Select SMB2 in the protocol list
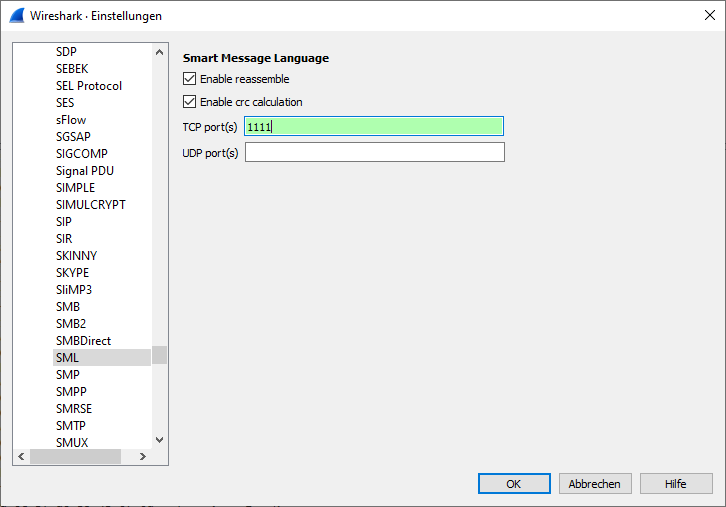The height and width of the screenshot is (507, 726). pos(70,323)
